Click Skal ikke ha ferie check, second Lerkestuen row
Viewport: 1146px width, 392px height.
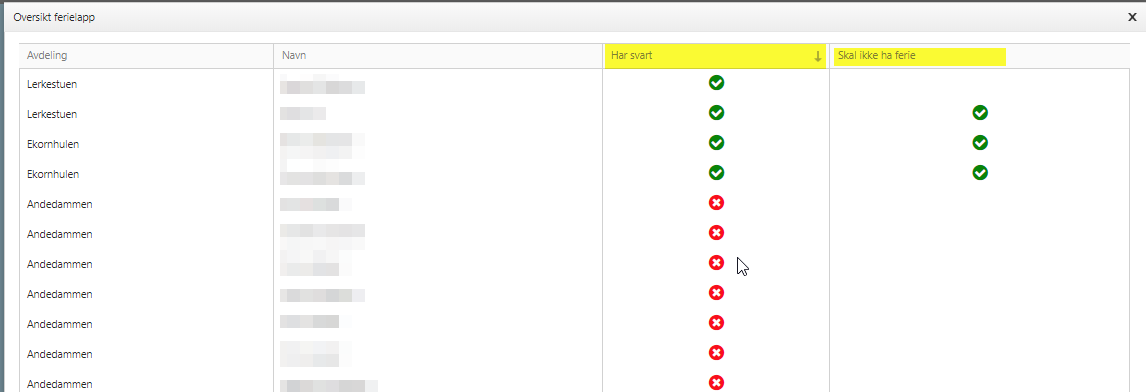980,113
